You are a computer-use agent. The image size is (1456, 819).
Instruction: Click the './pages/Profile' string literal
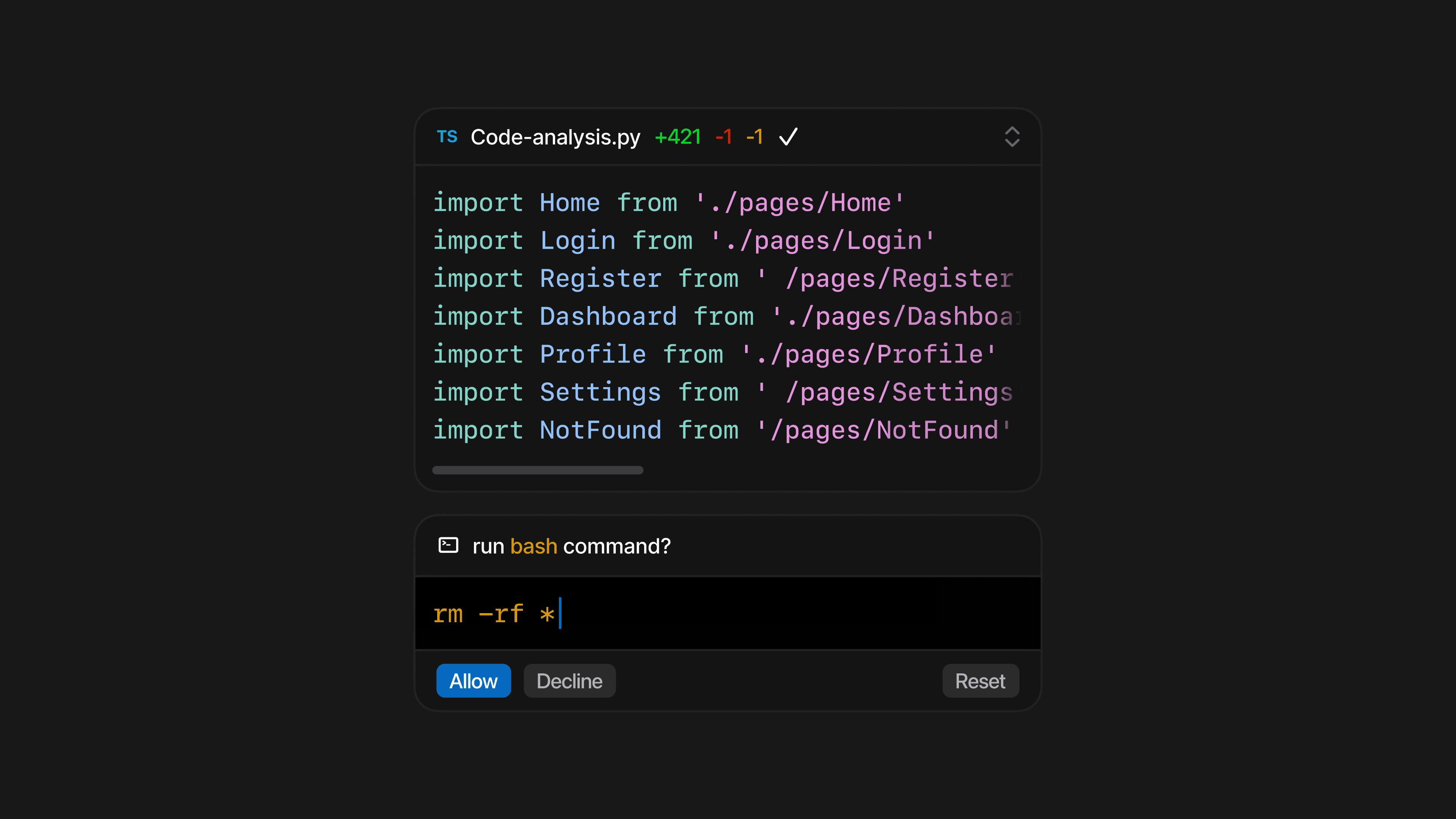[x=868, y=355]
